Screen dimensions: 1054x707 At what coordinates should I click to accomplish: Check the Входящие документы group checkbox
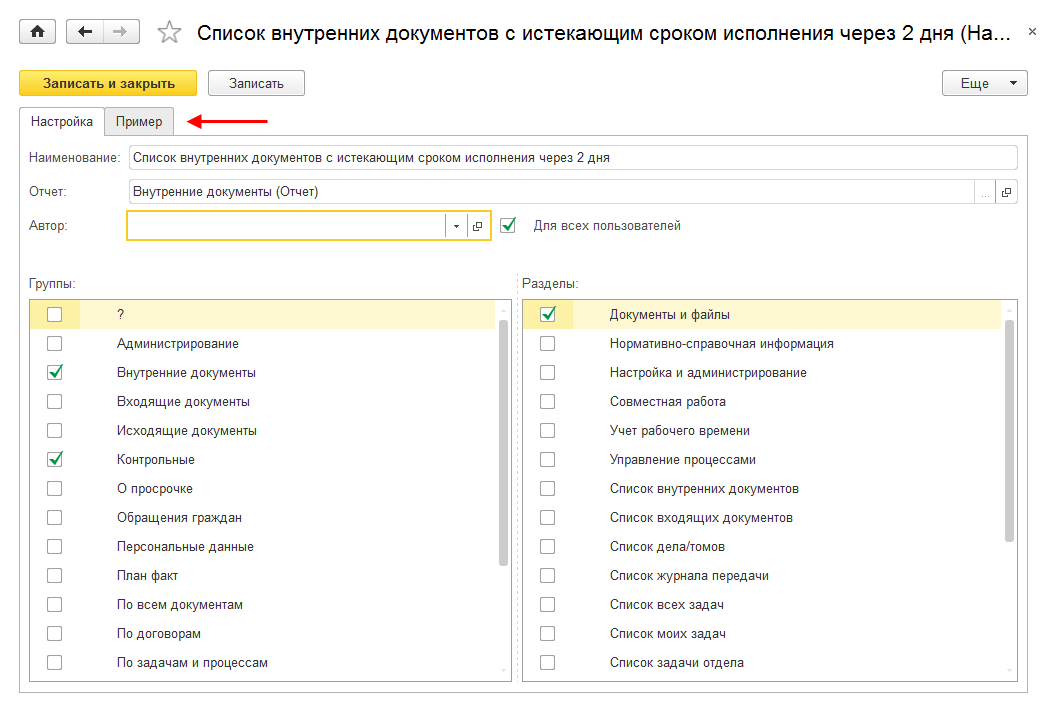55,402
